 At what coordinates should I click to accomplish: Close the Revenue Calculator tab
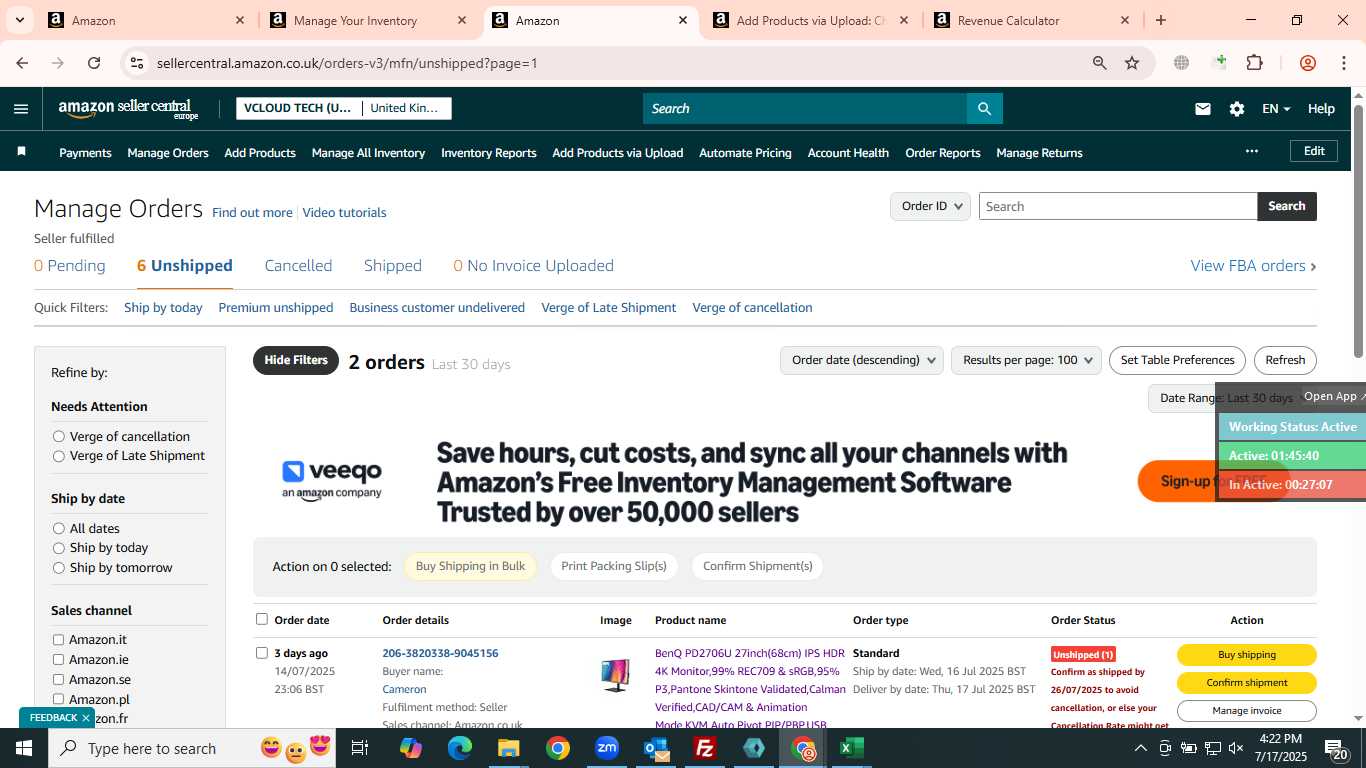(x=1124, y=20)
